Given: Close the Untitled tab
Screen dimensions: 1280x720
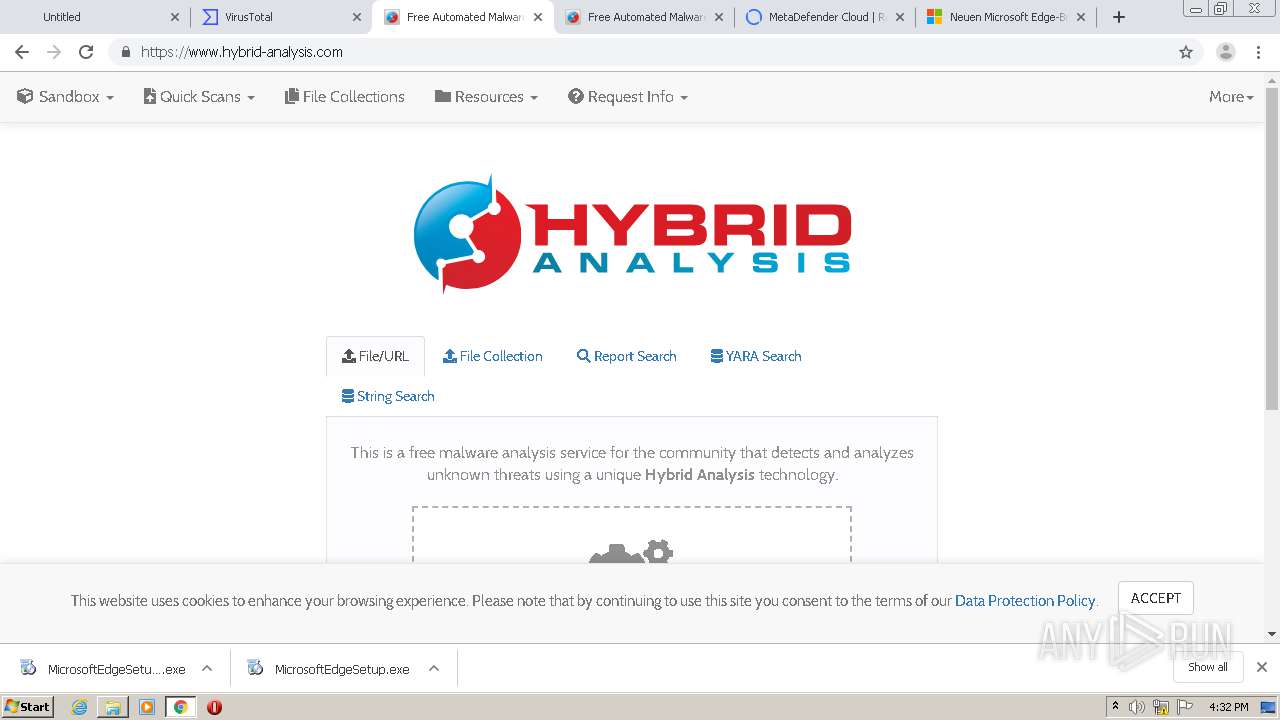Looking at the screenshot, I should (x=175, y=17).
